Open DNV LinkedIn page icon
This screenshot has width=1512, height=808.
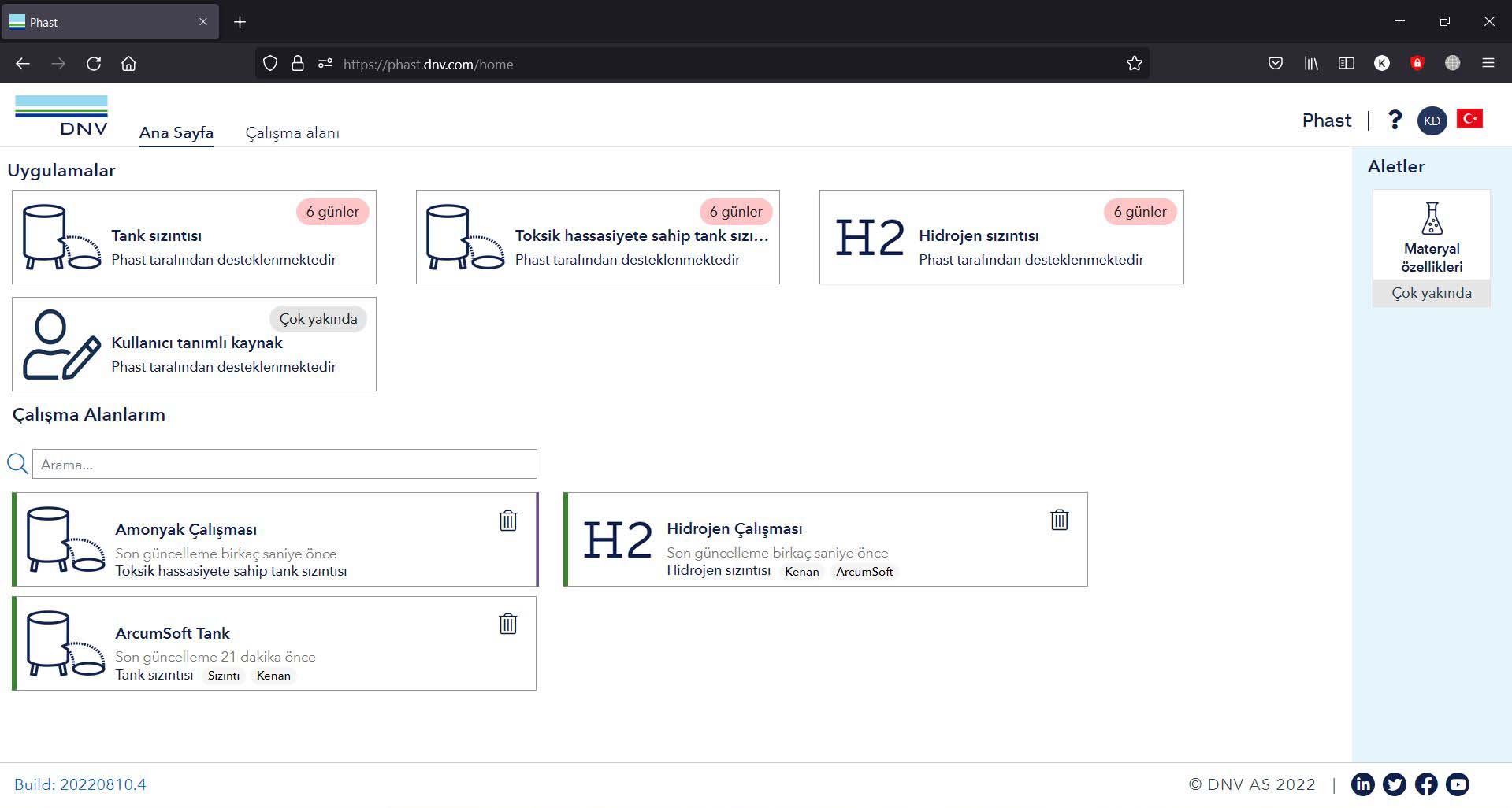click(1363, 784)
